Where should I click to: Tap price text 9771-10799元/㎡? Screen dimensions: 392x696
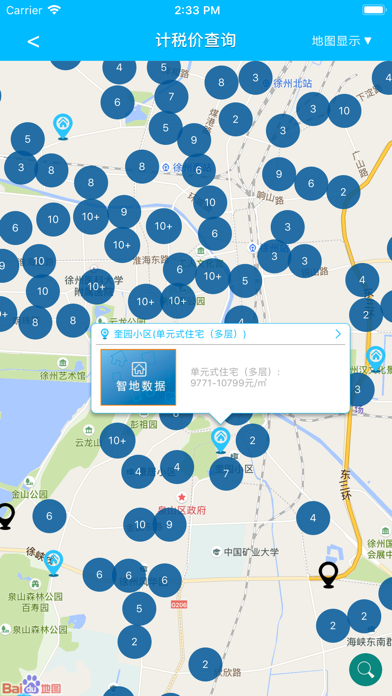point(229,384)
